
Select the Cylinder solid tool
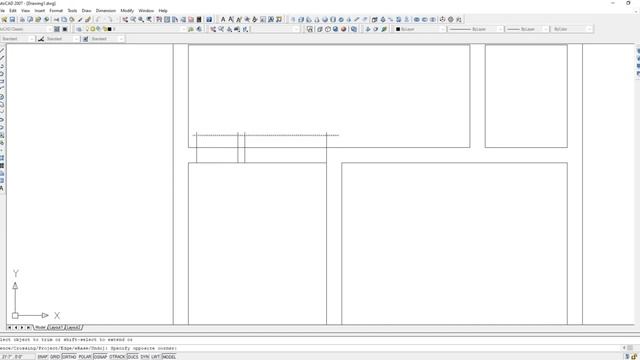pyautogui.click(x=333, y=19)
